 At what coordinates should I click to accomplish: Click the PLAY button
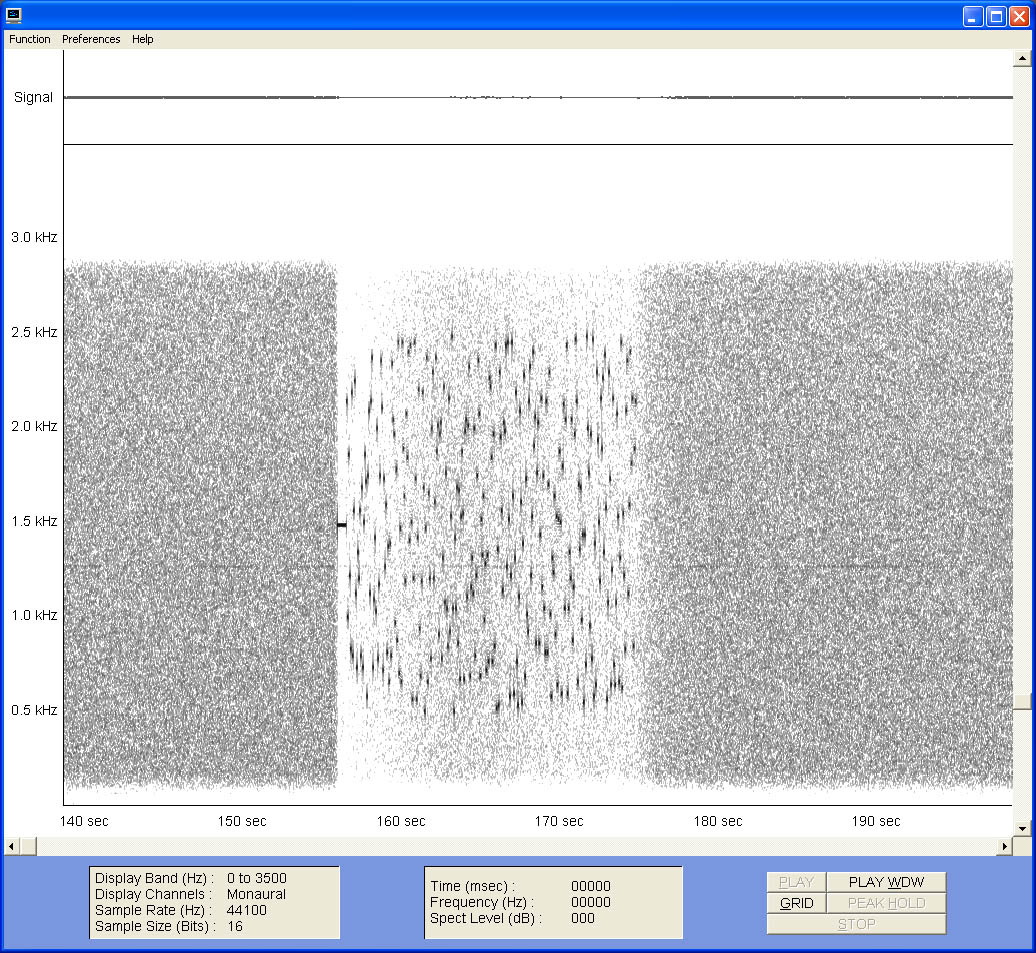pos(796,882)
